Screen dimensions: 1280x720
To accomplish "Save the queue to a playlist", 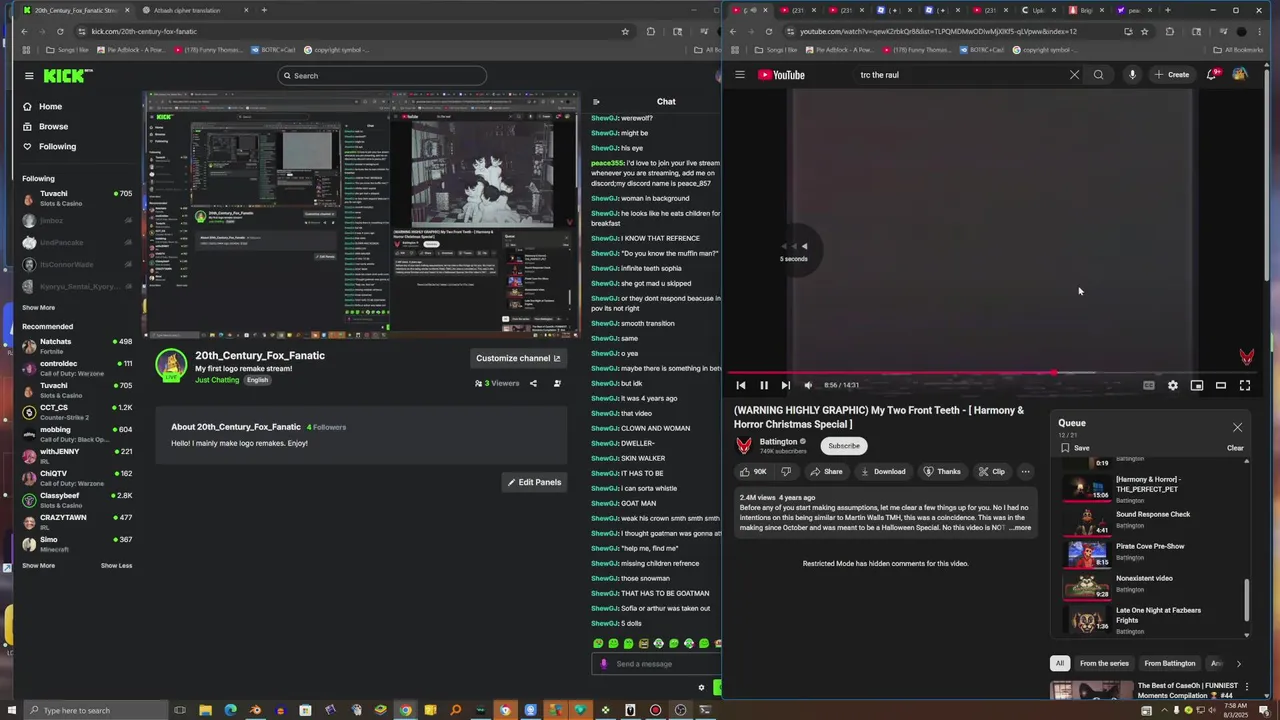I will point(1075,448).
